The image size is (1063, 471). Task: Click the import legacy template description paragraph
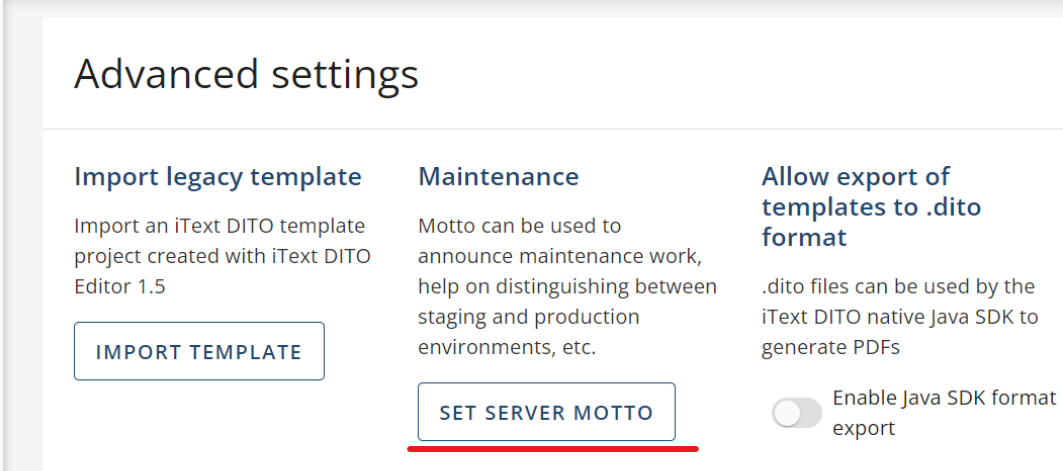click(x=222, y=256)
